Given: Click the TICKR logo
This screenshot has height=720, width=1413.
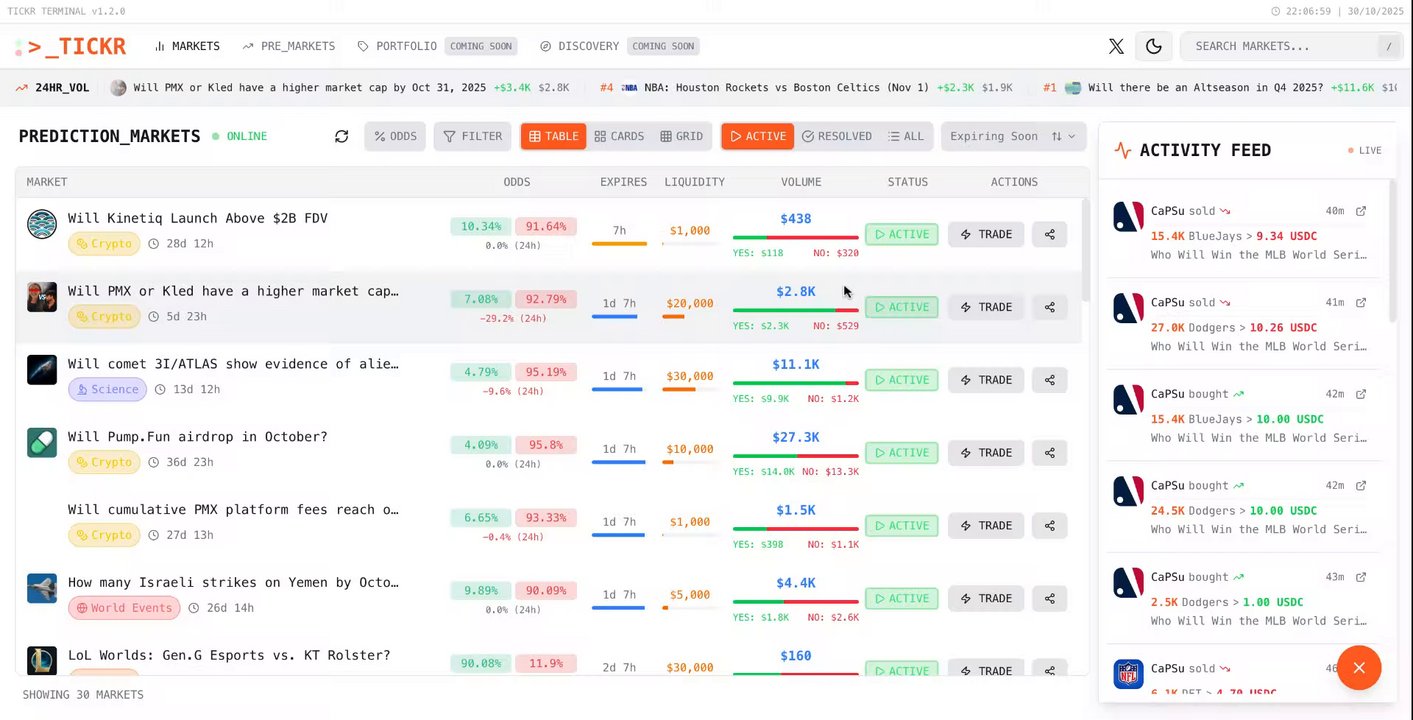Looking at the screenshot, I should (x=69, y=46).
